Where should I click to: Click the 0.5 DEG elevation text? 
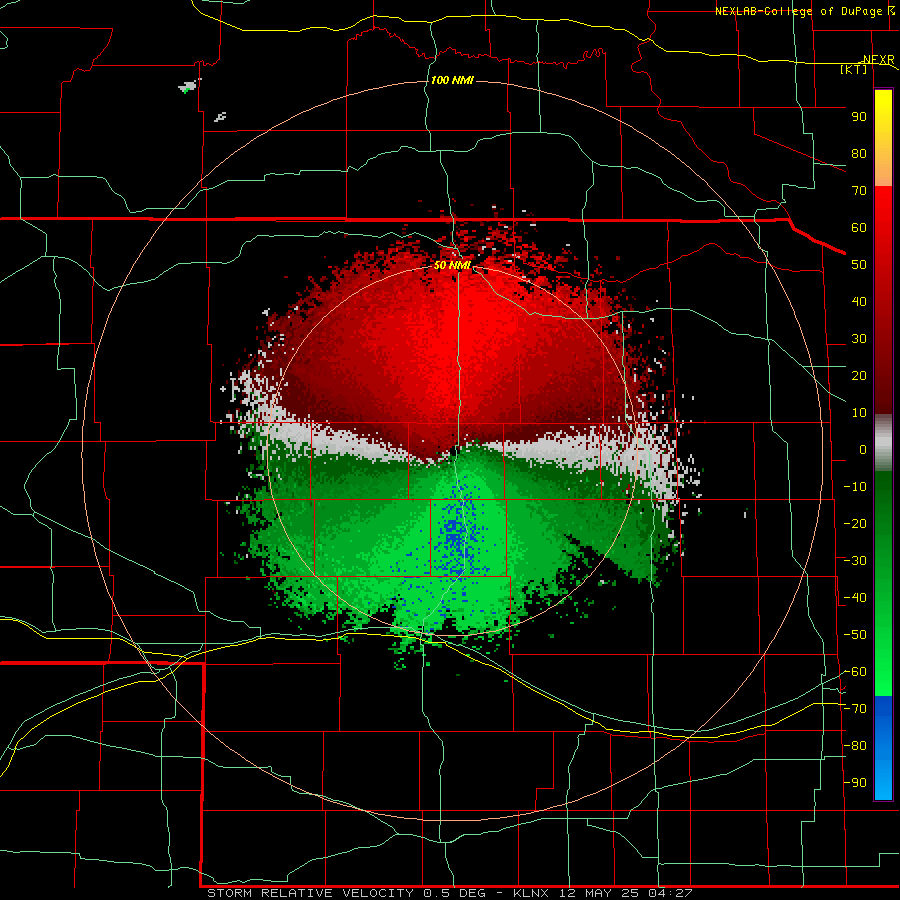pos(455,893)
